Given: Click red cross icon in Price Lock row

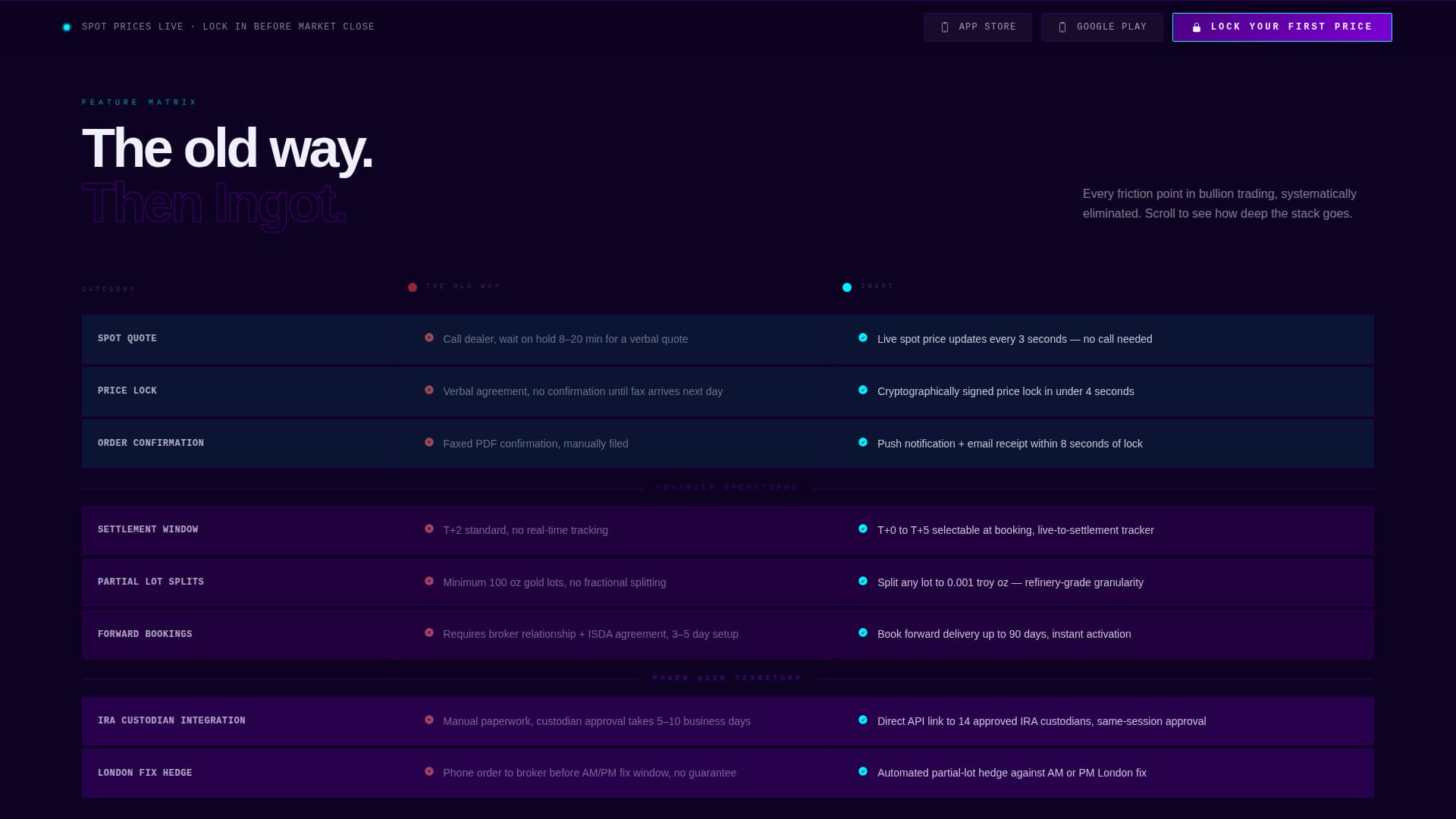Looking at the screenshot, I should [429, 390].
